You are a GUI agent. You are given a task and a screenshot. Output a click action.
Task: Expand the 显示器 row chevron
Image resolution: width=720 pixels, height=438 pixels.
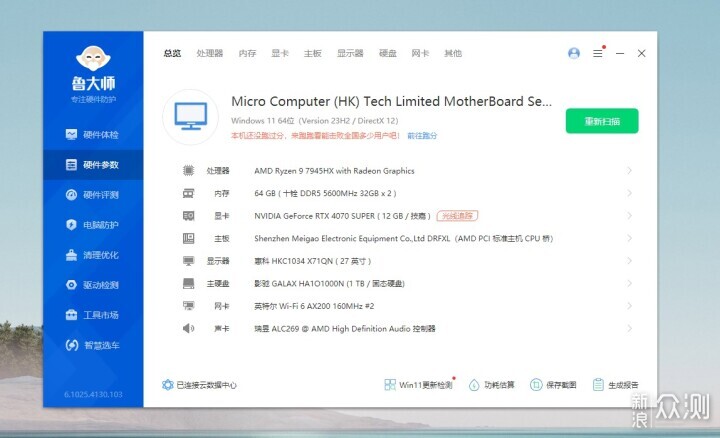click(629, 261)
